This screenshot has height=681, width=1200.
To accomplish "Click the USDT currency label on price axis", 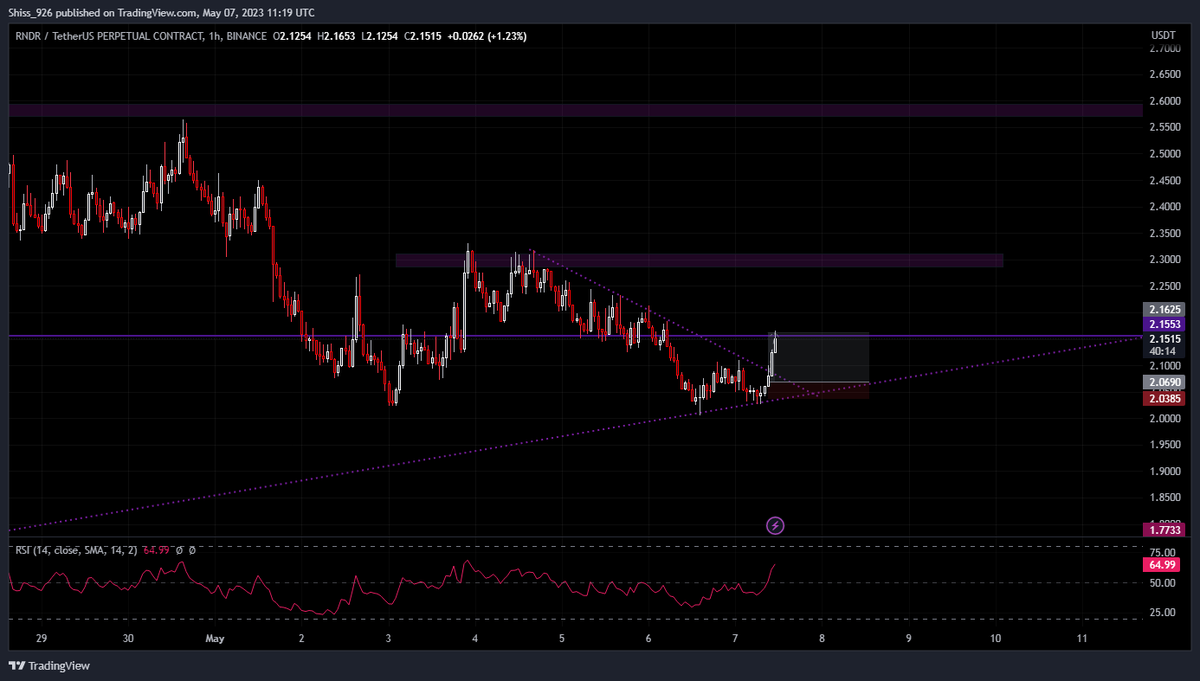I will (x=1163, y=36).
